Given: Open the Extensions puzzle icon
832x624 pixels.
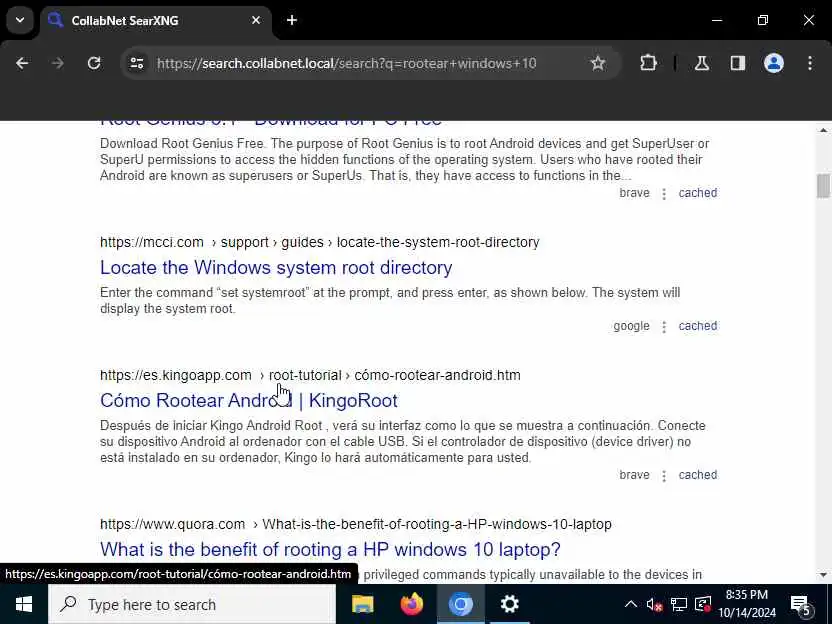Looking at the screenshot, I should coord(648,63).
